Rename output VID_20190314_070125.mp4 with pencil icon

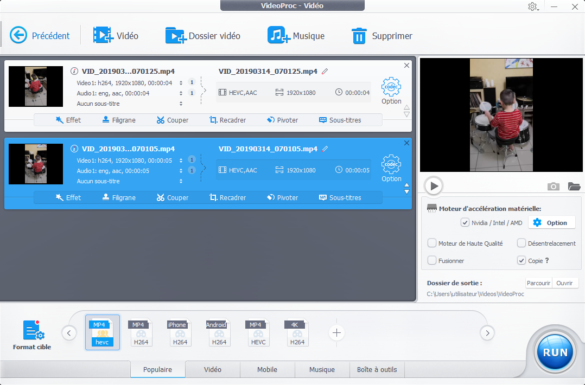coord(325,71)
